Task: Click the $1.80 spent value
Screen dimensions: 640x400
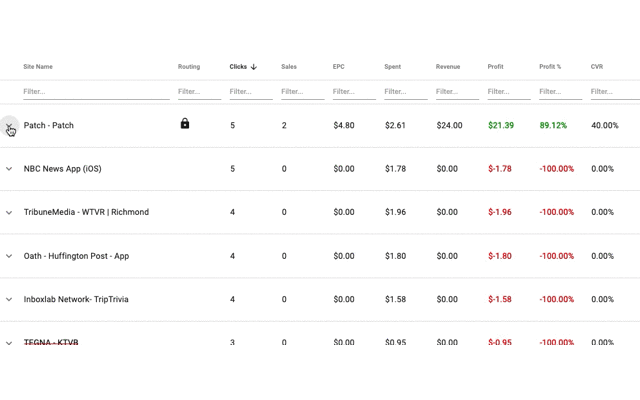Action: pos(395,256)
